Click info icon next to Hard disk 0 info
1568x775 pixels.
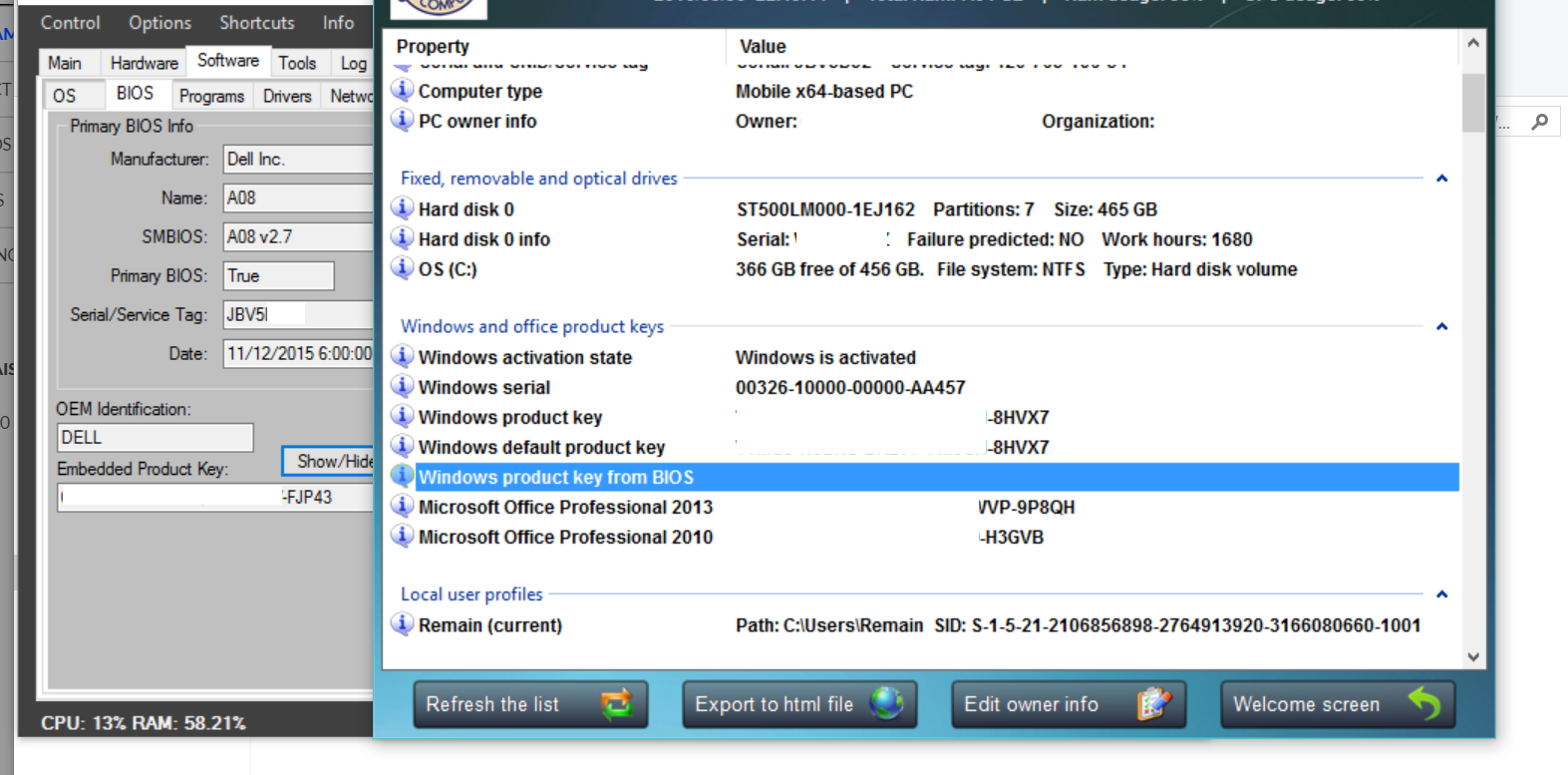(x=402, y=237)
